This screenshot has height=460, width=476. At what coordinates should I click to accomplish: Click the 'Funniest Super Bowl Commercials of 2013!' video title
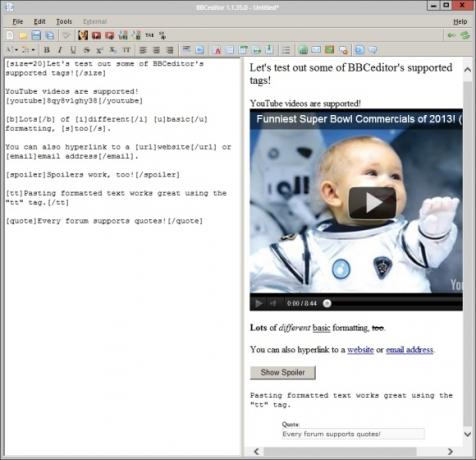click(x=356, y=119)
